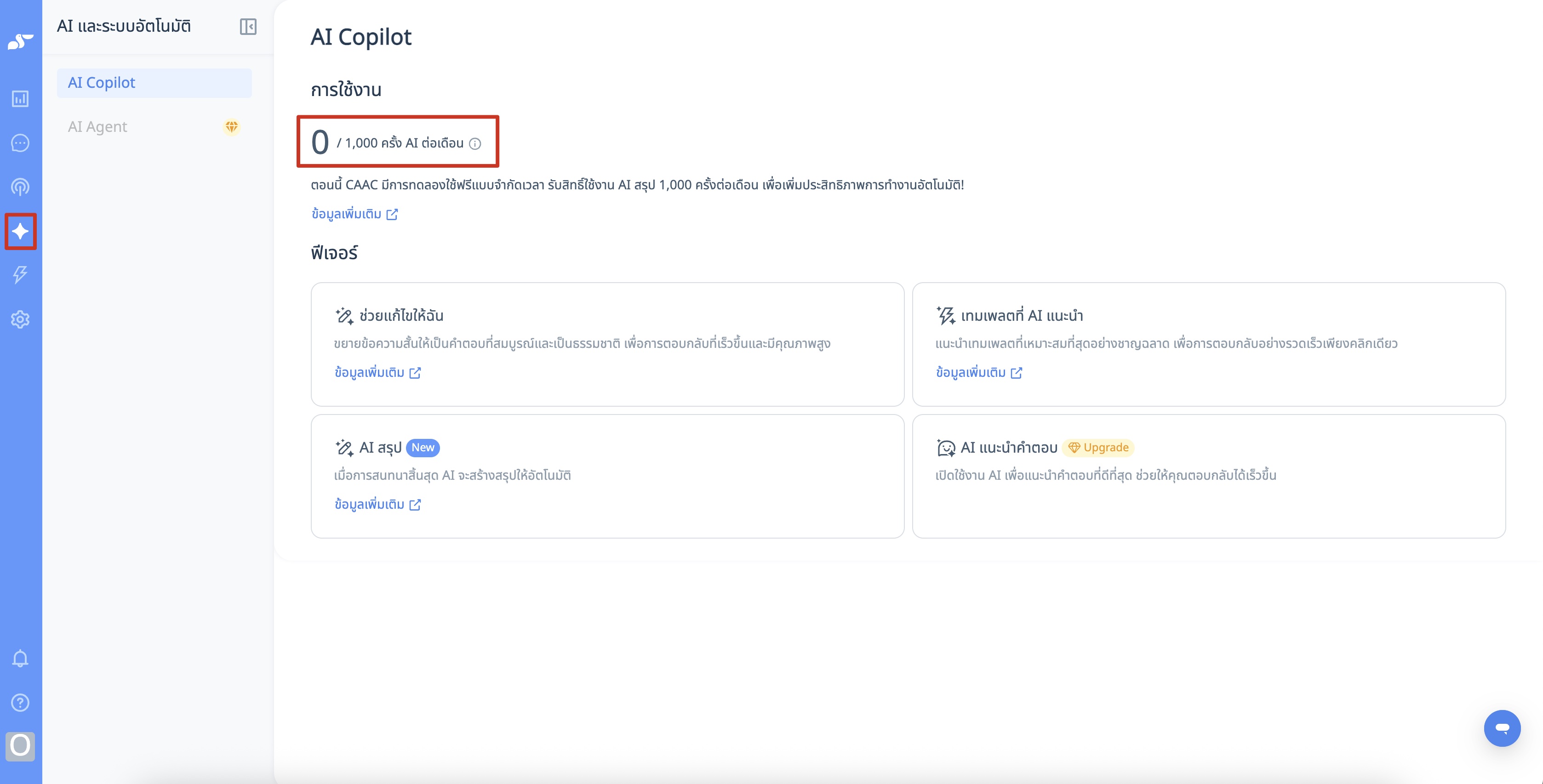Image resolution: width=1543 pixels, height=784 pixels.
Task: Click the user profile avatar
Action: click(x=20, y=746)
